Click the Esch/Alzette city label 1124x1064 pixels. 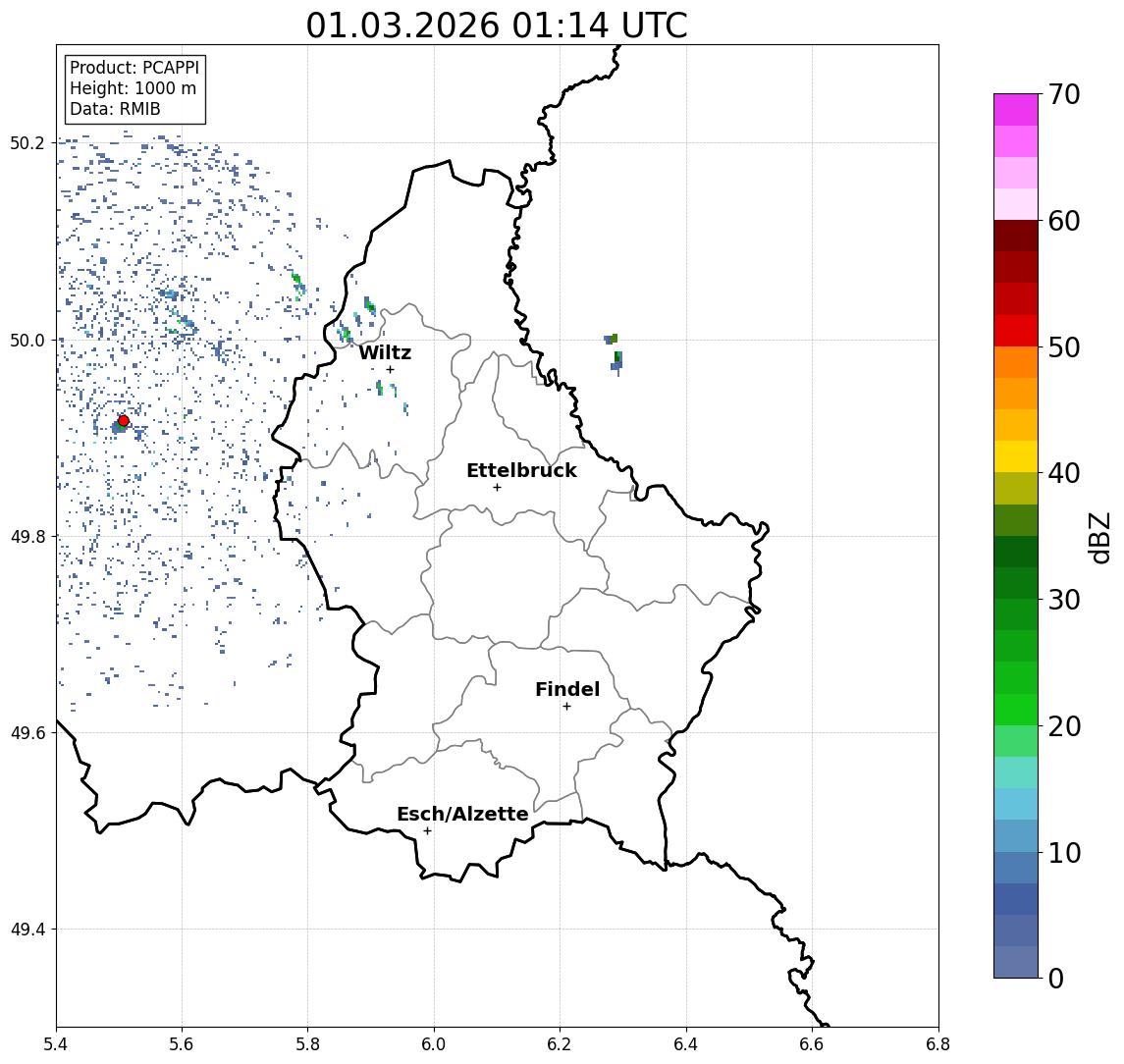[x=462, y=814]
